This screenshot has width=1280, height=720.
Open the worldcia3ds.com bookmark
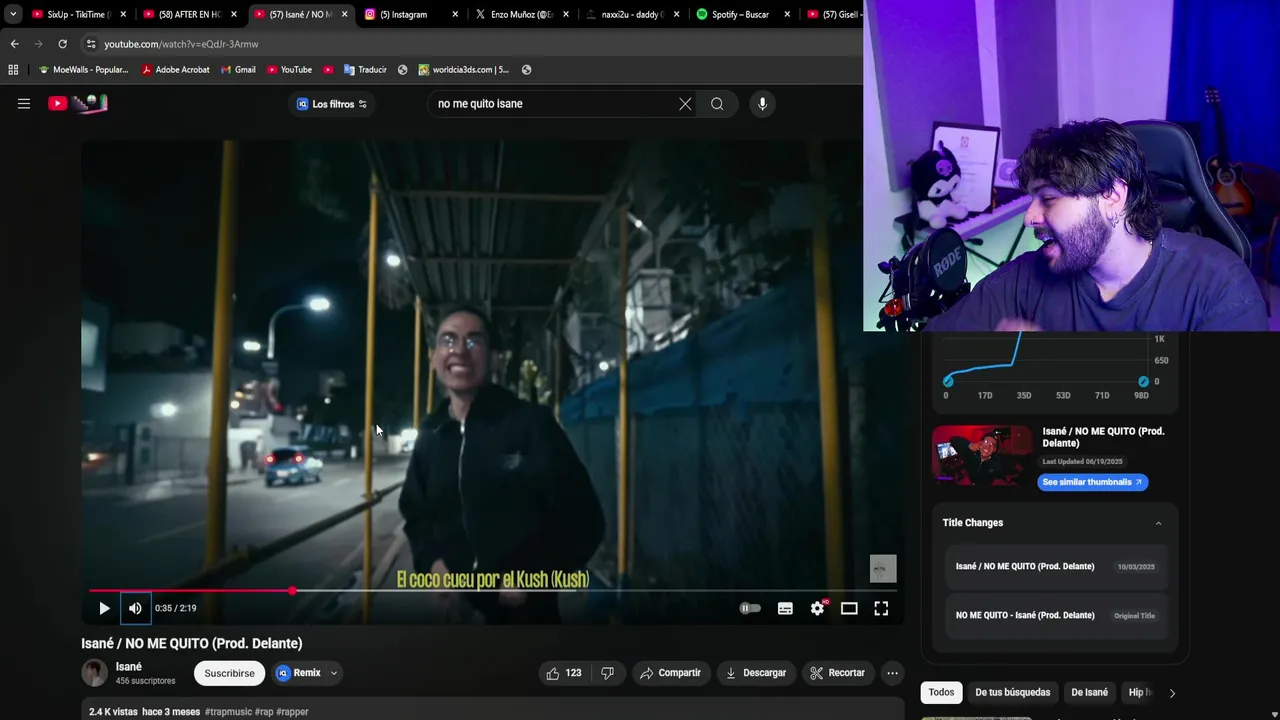tap(464, 69)
